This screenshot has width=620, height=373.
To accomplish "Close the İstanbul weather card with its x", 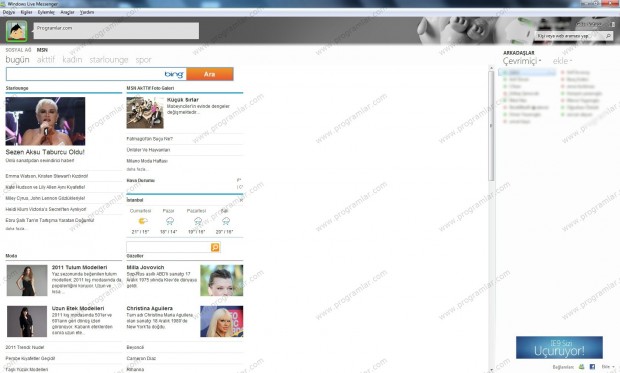I will 241,200.
